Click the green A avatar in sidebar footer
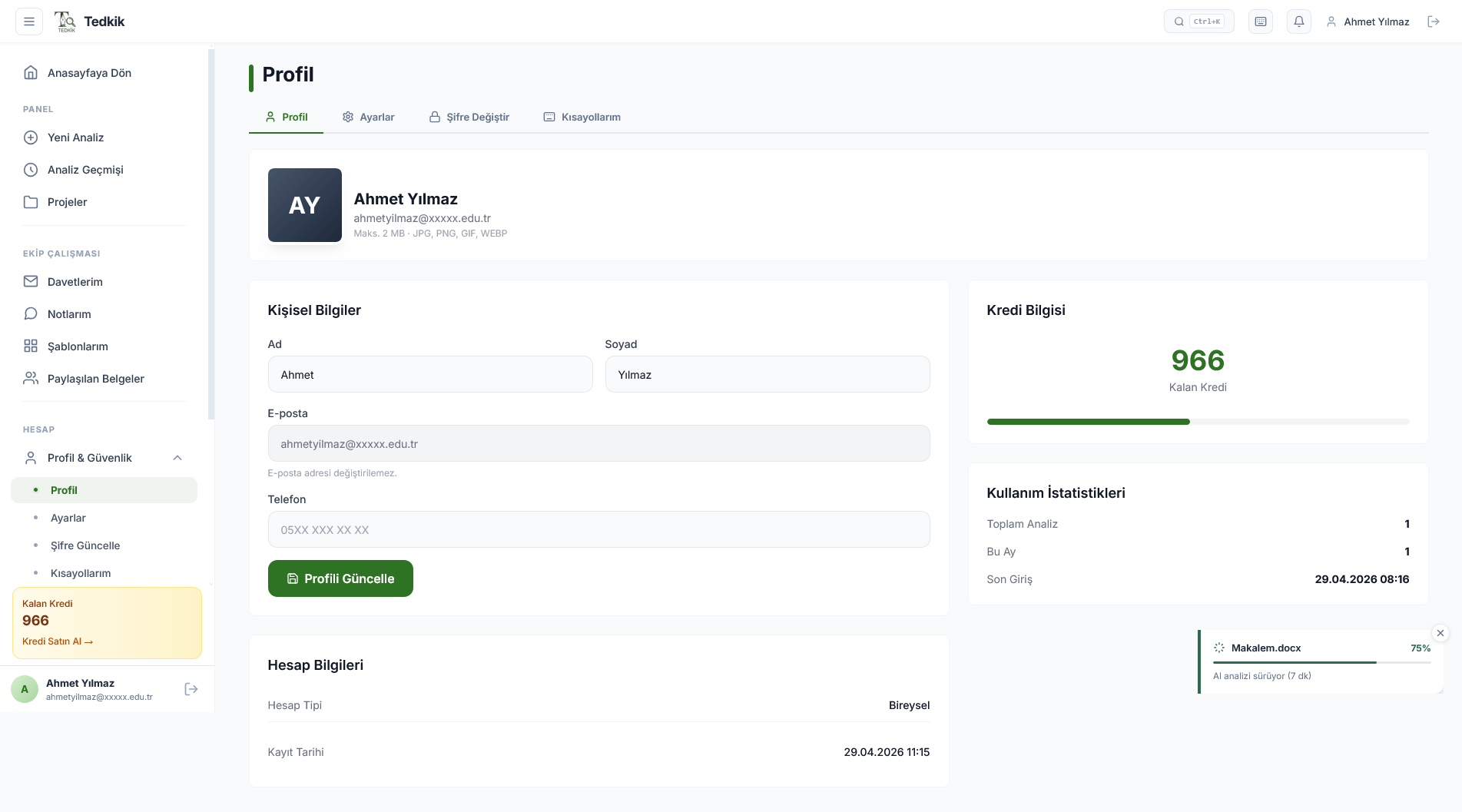 [x=25, y=689]
